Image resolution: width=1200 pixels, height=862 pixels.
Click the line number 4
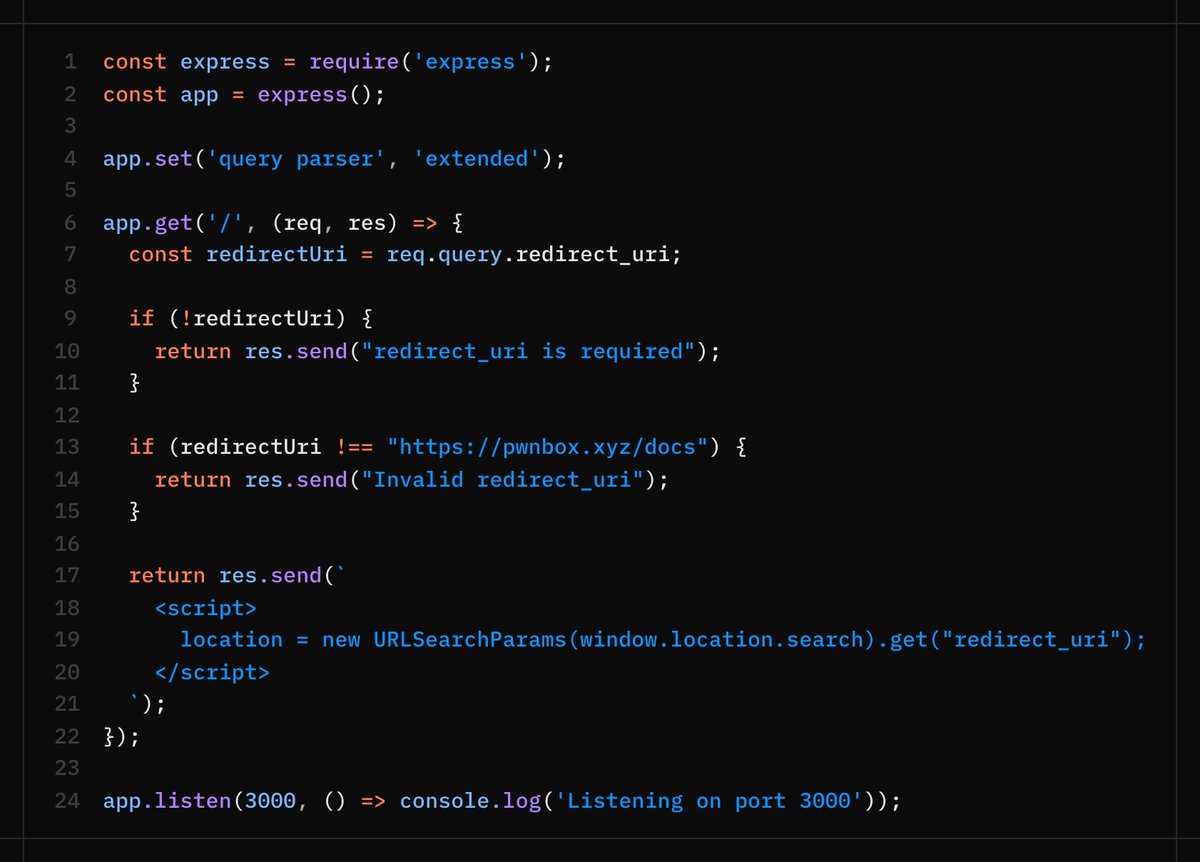pyautogui.click(x=70, y=158)
